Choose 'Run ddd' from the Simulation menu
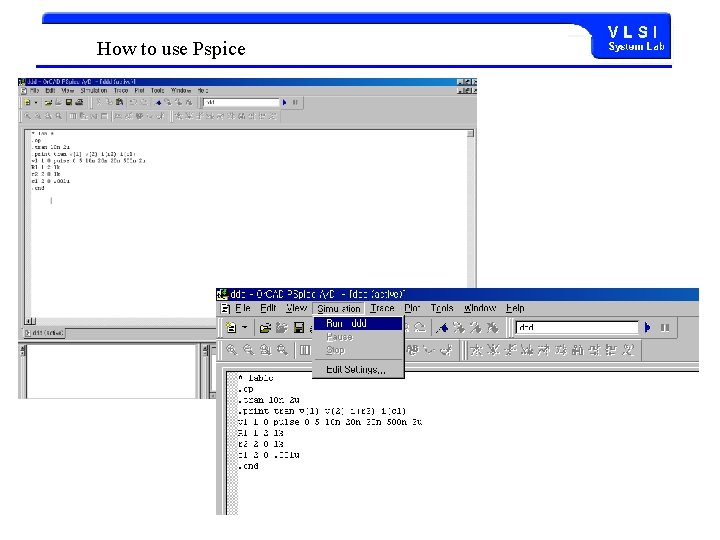The image size is (720, 540). click(358, 323)
